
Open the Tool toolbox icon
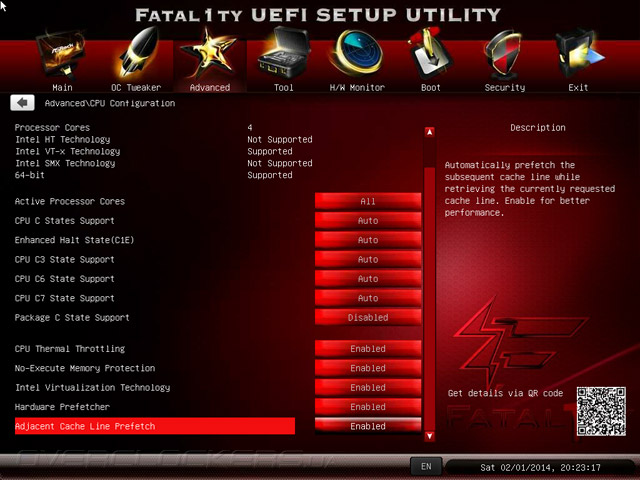[283, 53]
